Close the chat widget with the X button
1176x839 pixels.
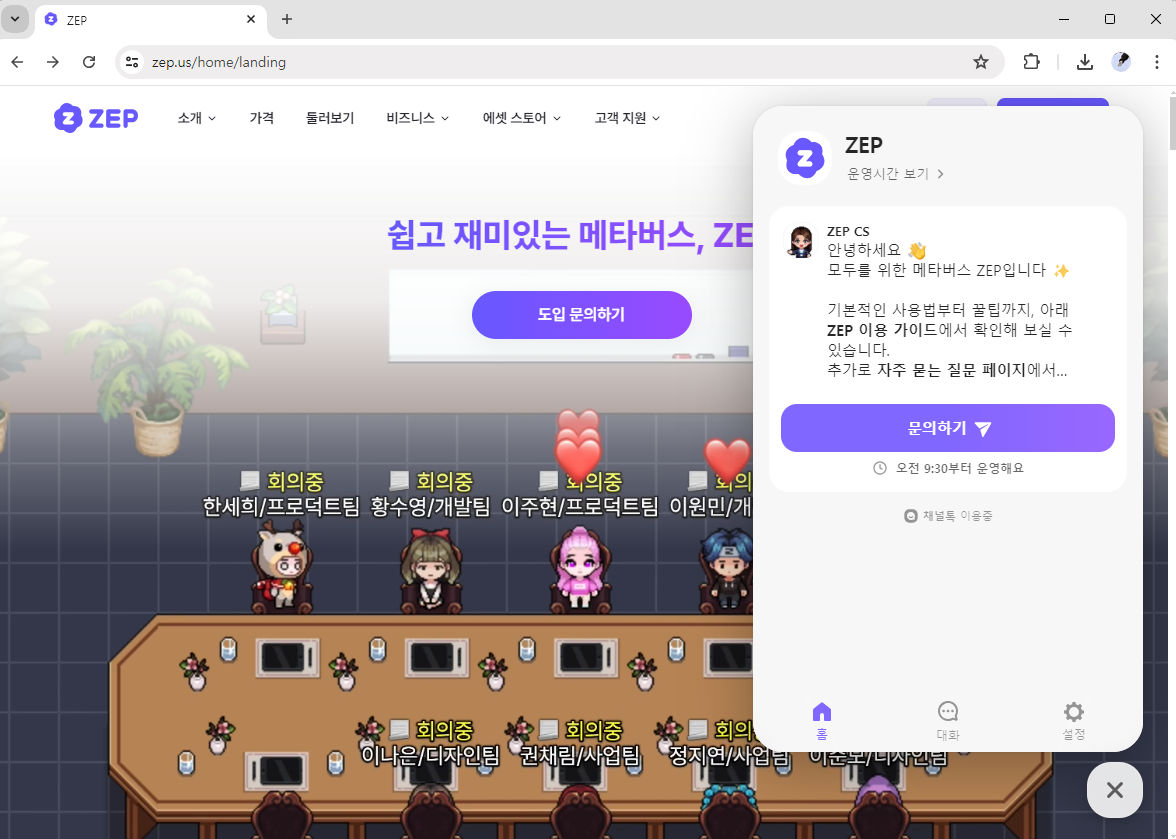(1114, 790)
